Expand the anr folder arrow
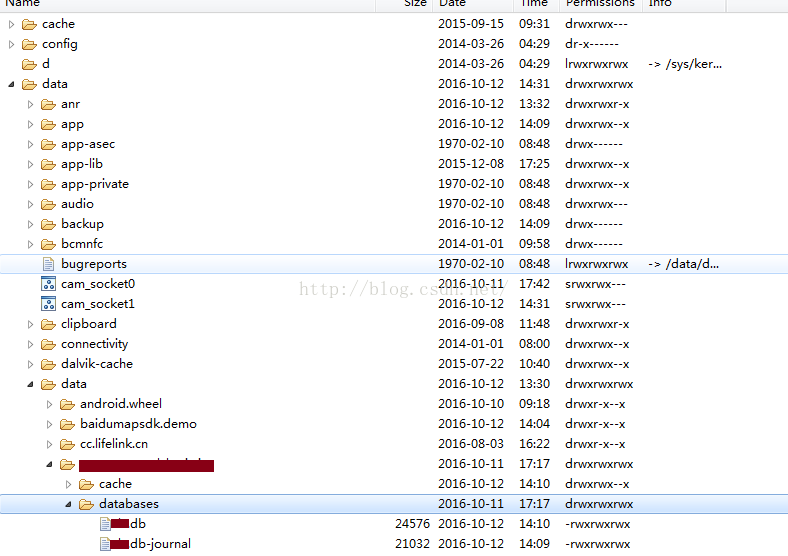The width and height of the screenshot is (788, 556). point(30,105)
